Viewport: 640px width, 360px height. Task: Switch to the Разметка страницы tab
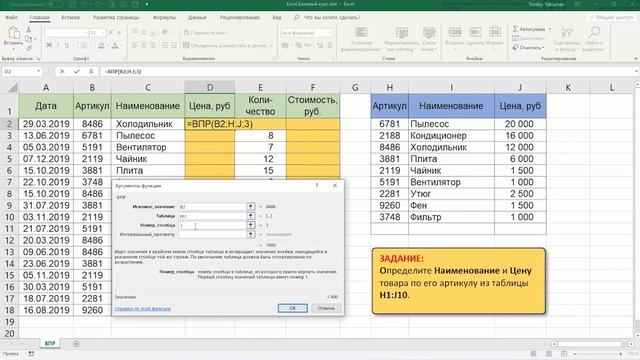point(116,18)
